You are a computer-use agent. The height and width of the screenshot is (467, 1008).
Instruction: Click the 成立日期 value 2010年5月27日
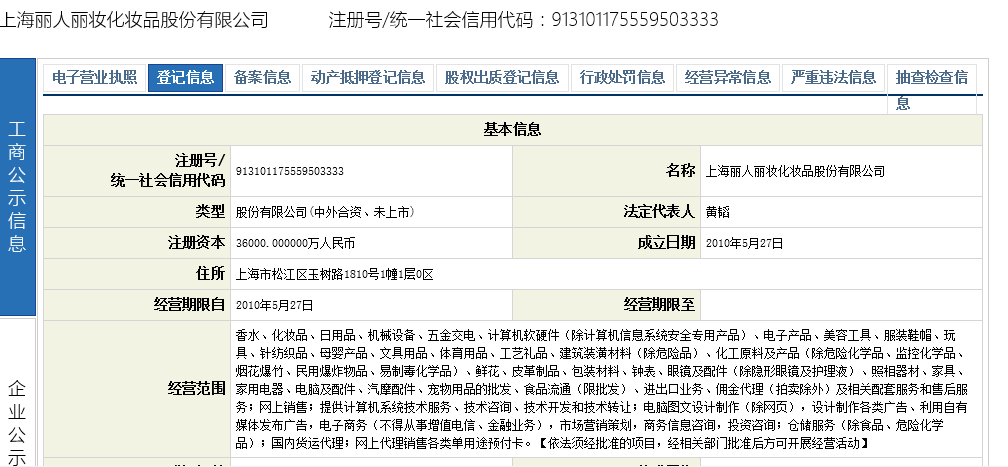pos(744,243)
